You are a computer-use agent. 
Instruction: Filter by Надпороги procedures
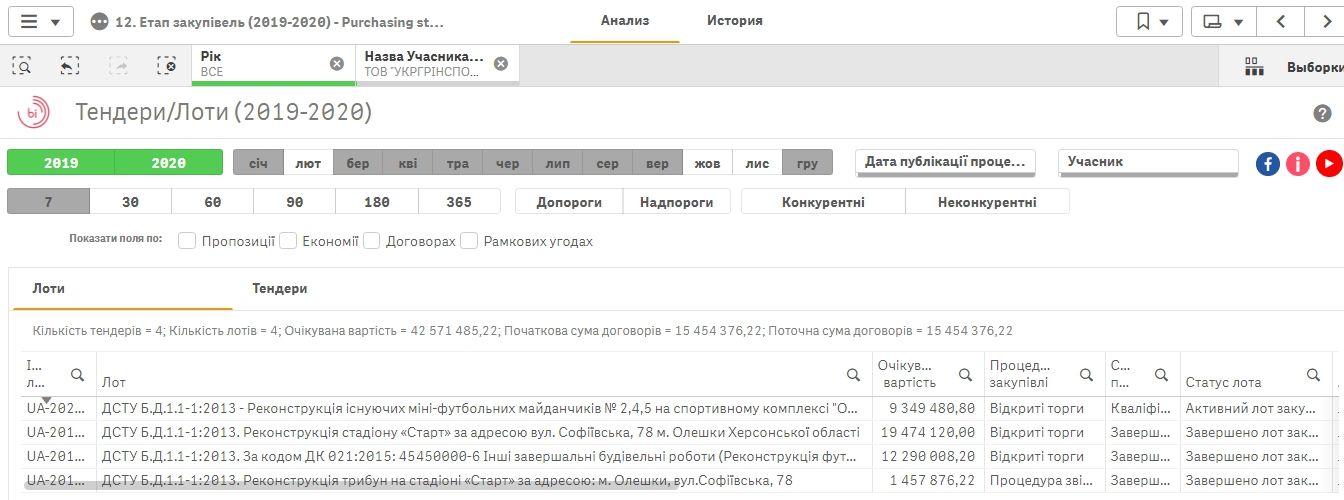point(677,201)
